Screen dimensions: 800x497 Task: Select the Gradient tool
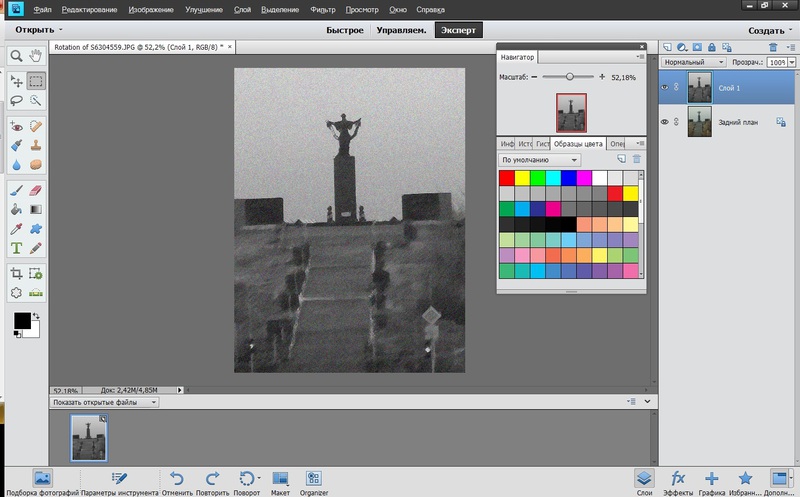click(35, 210)
